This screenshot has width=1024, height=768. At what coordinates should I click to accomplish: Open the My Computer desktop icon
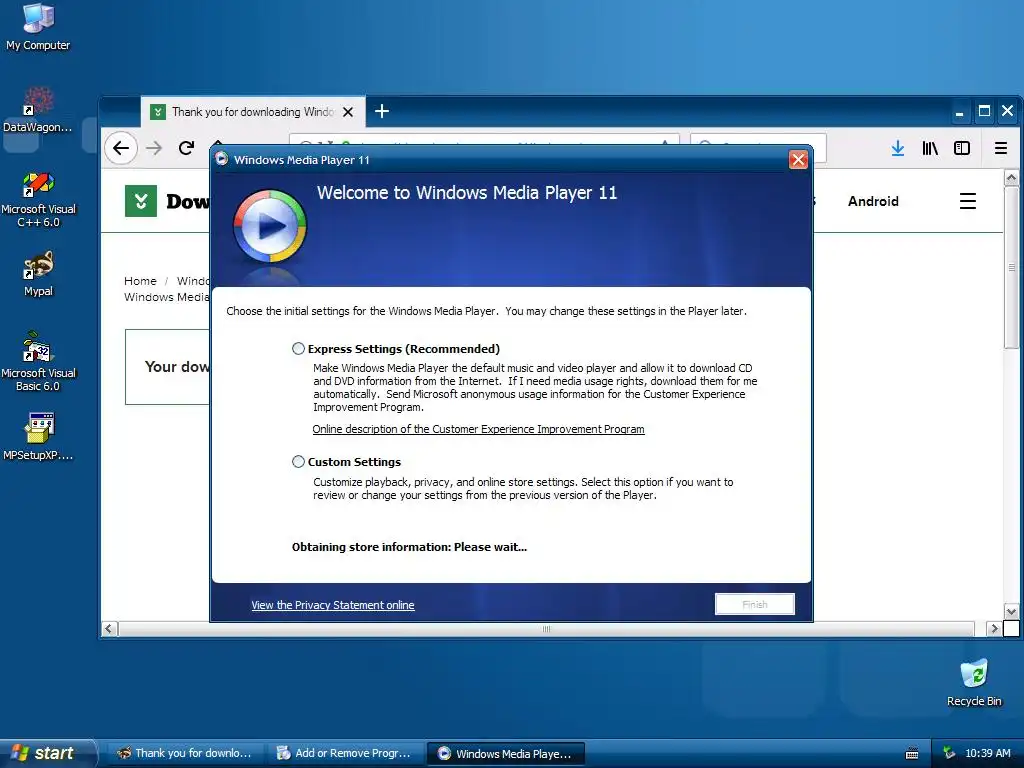[38, 26]
